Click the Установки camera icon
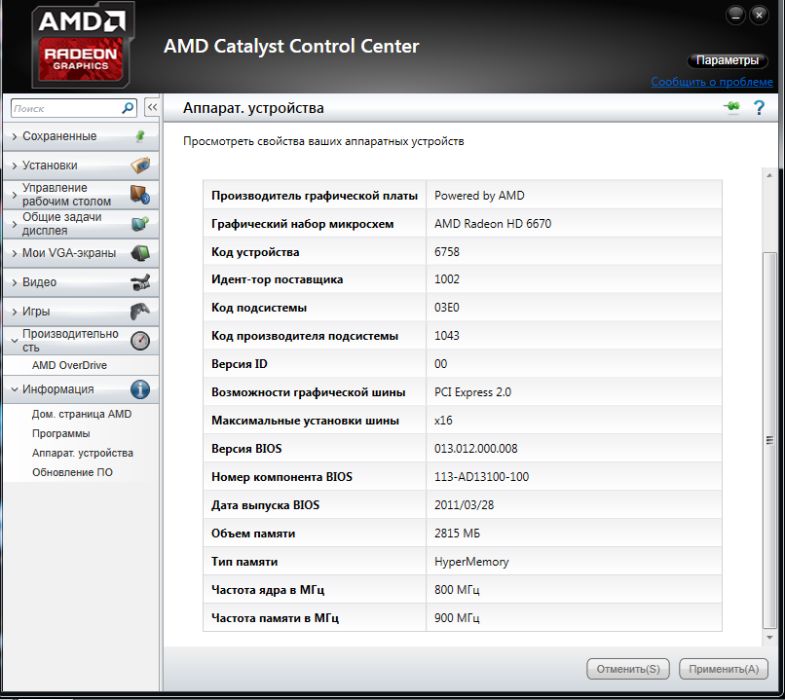785x700 pixels. tap(141, 165)
